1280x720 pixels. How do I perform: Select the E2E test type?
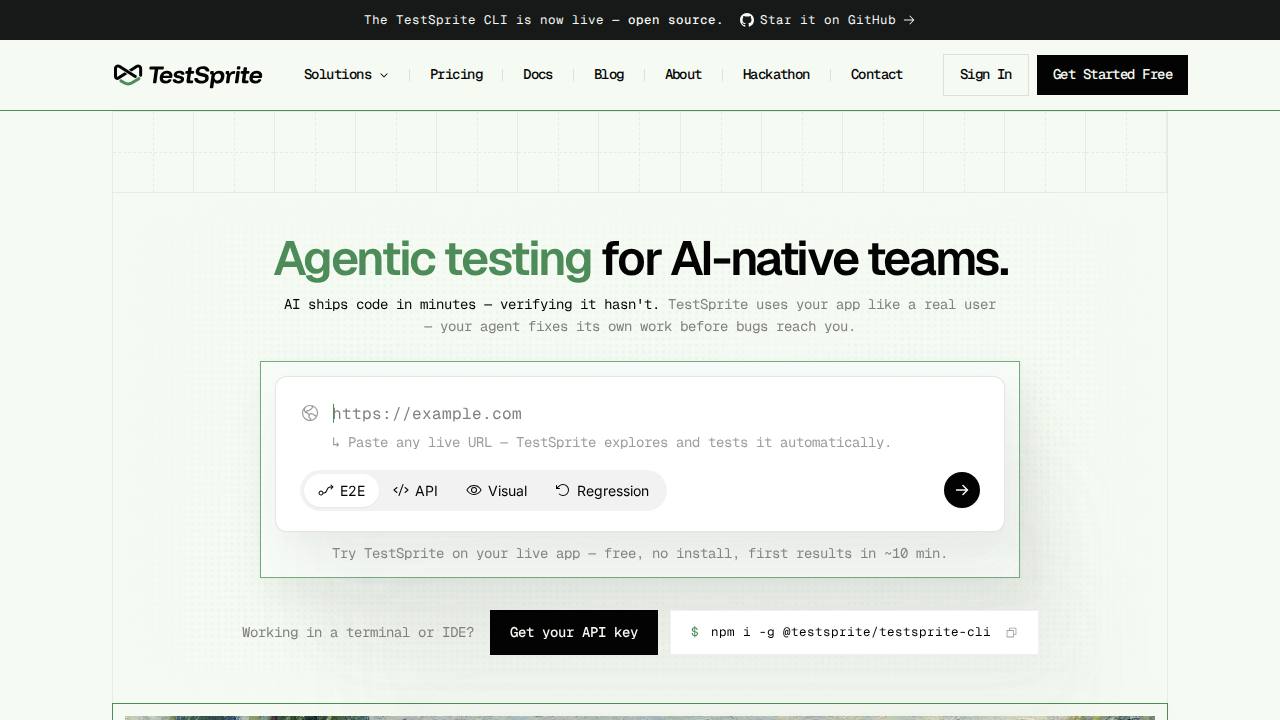coord(342,491)
